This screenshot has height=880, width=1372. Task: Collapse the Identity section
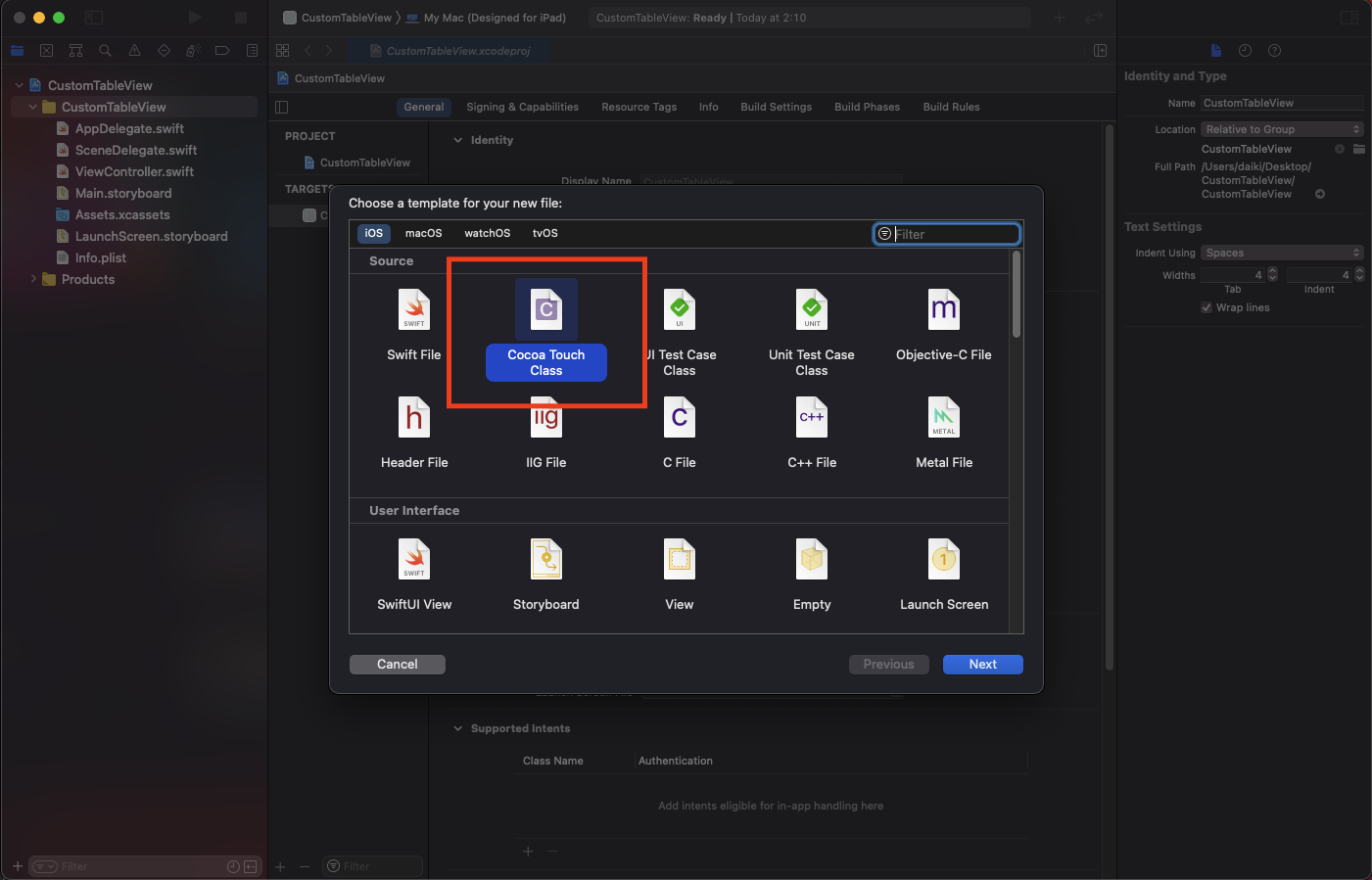point(457,140)
